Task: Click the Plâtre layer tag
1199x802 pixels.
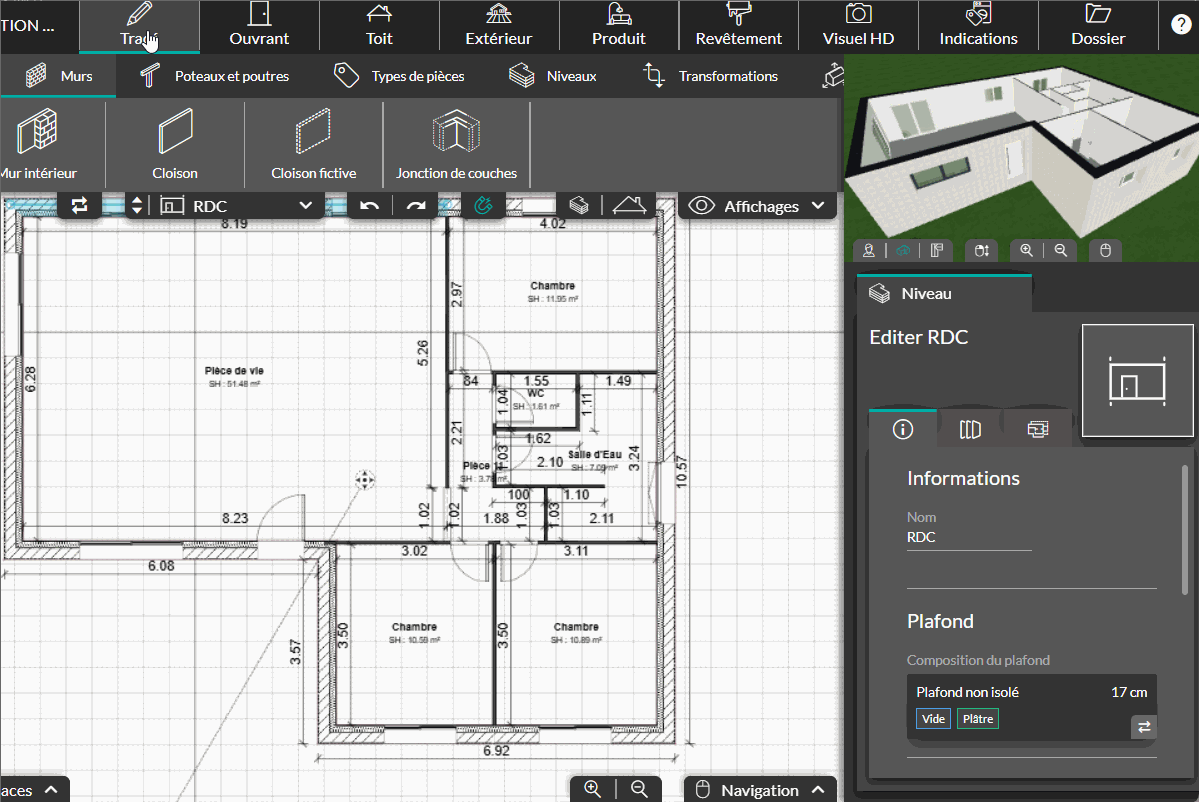Action: click(x=978, y=719)
